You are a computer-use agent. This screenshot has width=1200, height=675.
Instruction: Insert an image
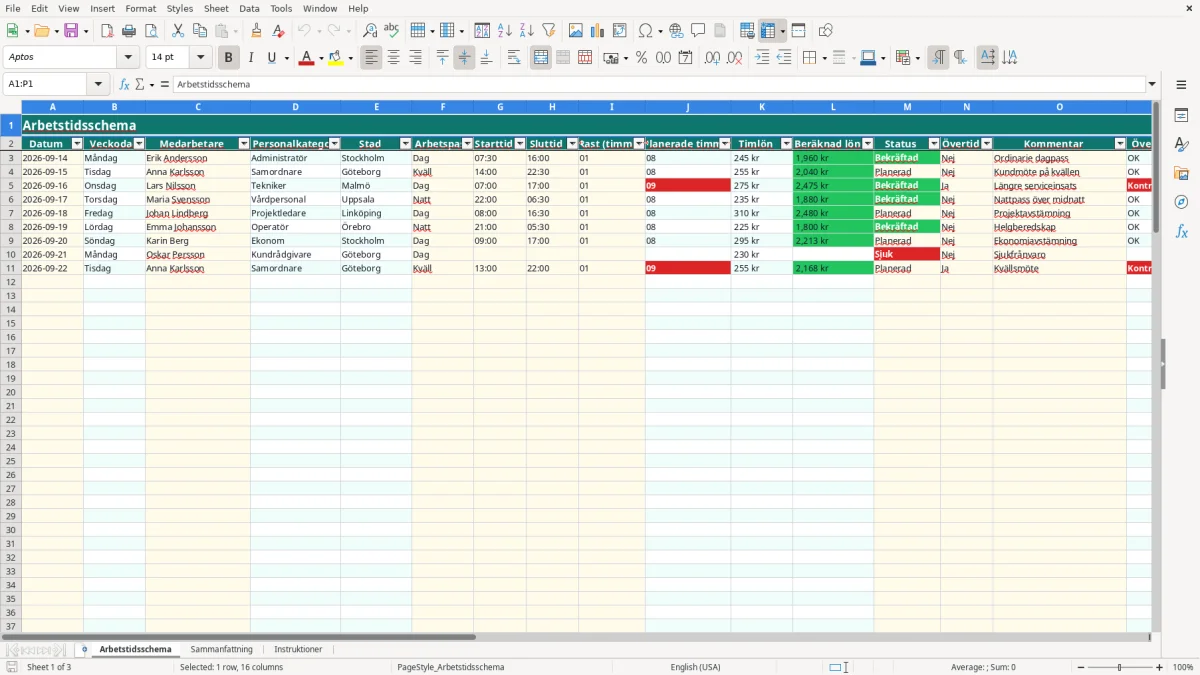(576, 31)
